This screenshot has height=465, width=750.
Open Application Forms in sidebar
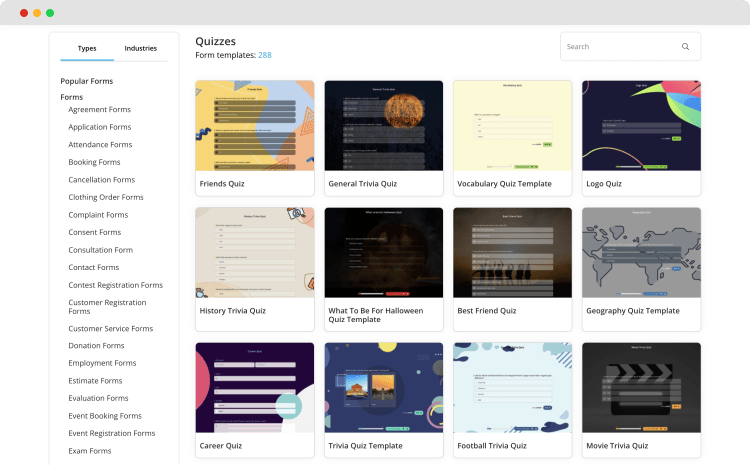click(x=99, y=127)
